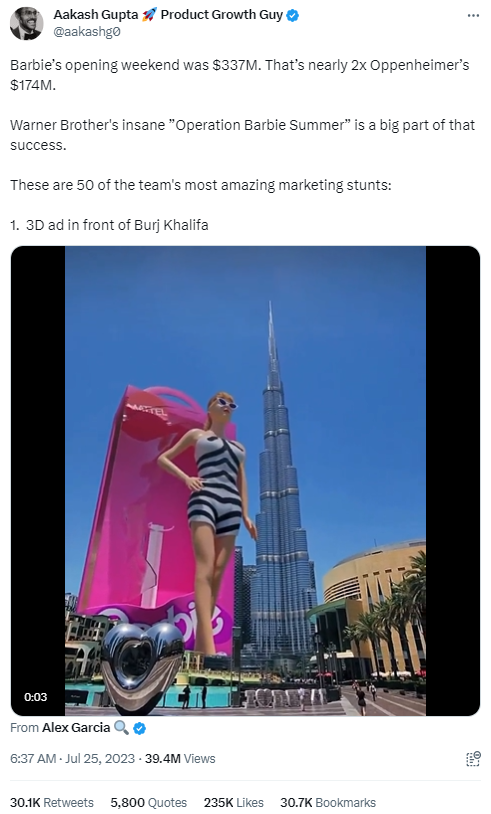Open the three-dot more options menu

point(473,16)
